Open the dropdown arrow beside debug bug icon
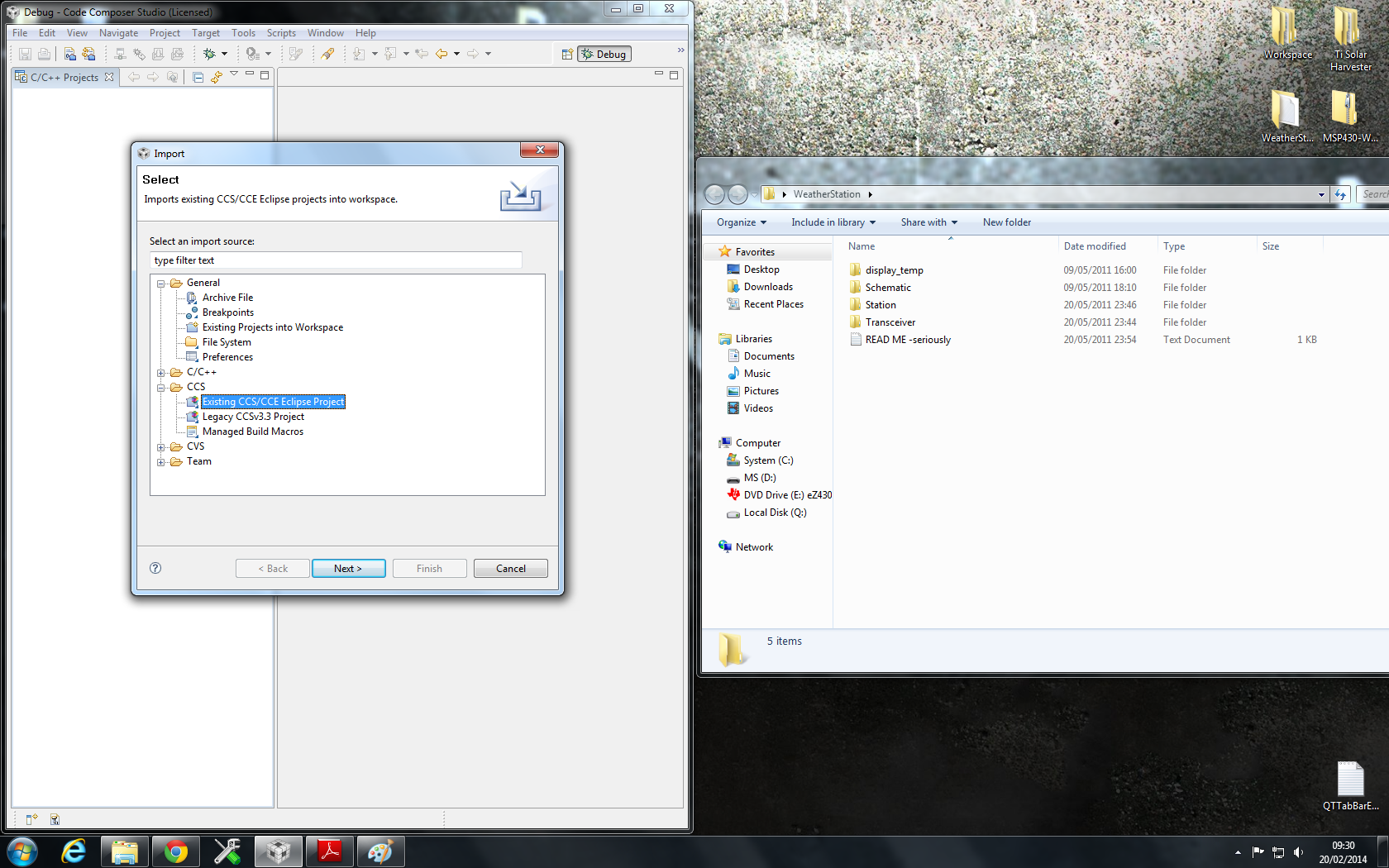Screen dimensions: 1389x868 (224, 54)
